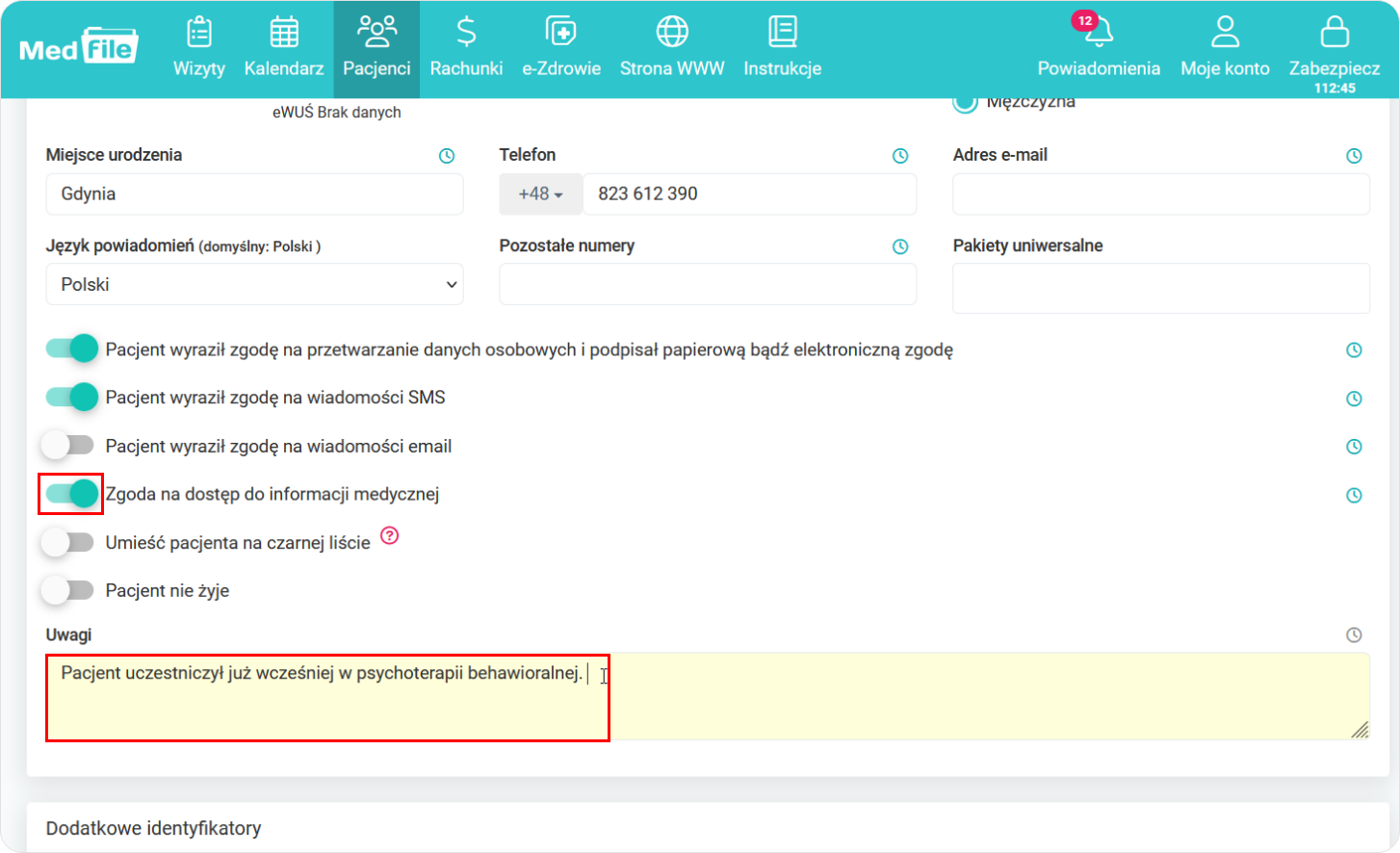This screenshot has width=1400, height=853.
Task: Open the Kalendarz calendar icon
Action: click(284, 32)
